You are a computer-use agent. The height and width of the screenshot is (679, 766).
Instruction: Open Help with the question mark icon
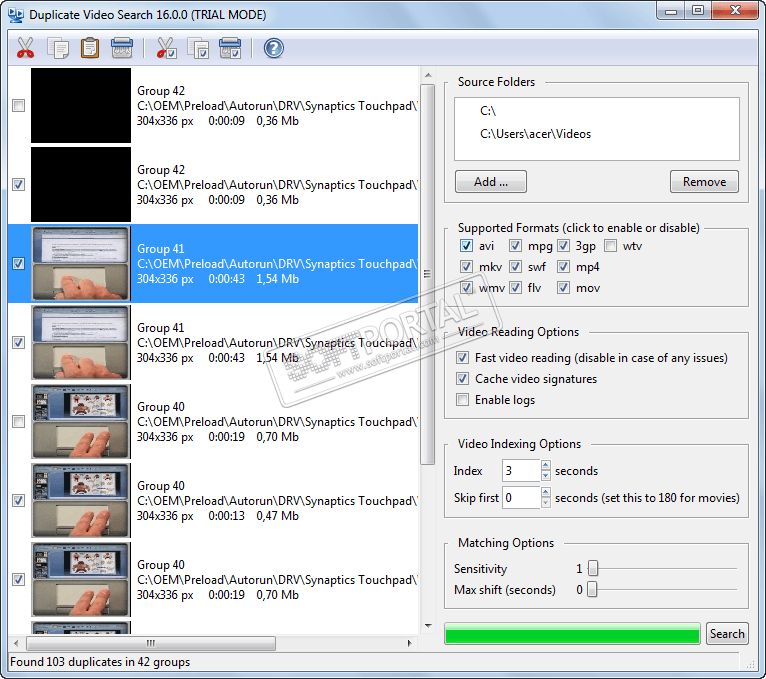click(x=274, y=48)
